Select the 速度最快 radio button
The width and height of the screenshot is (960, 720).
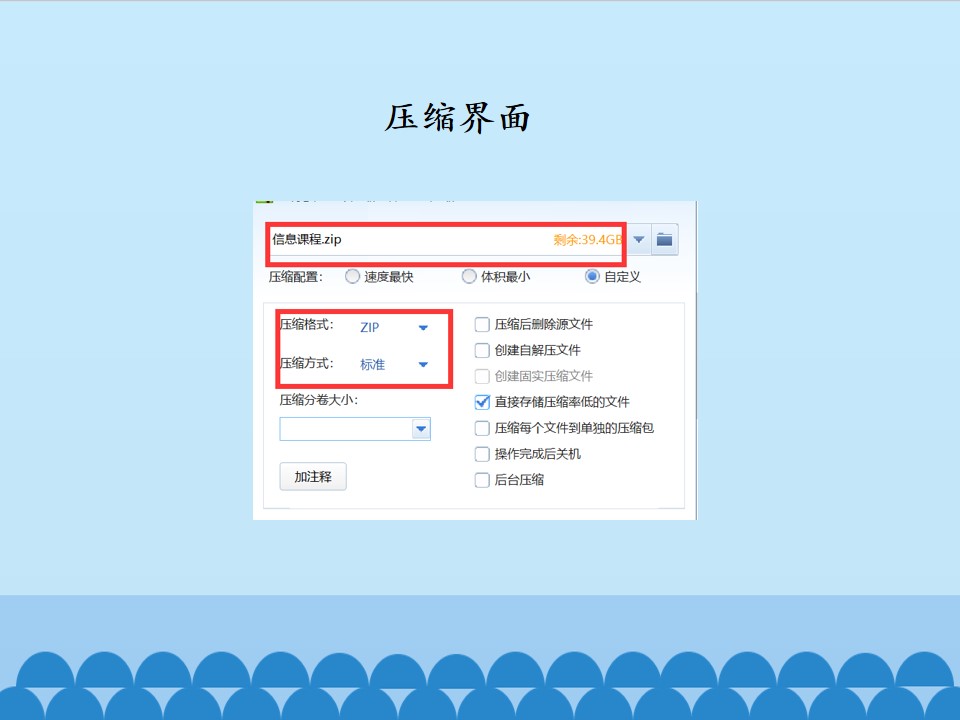tap(352, 277)
